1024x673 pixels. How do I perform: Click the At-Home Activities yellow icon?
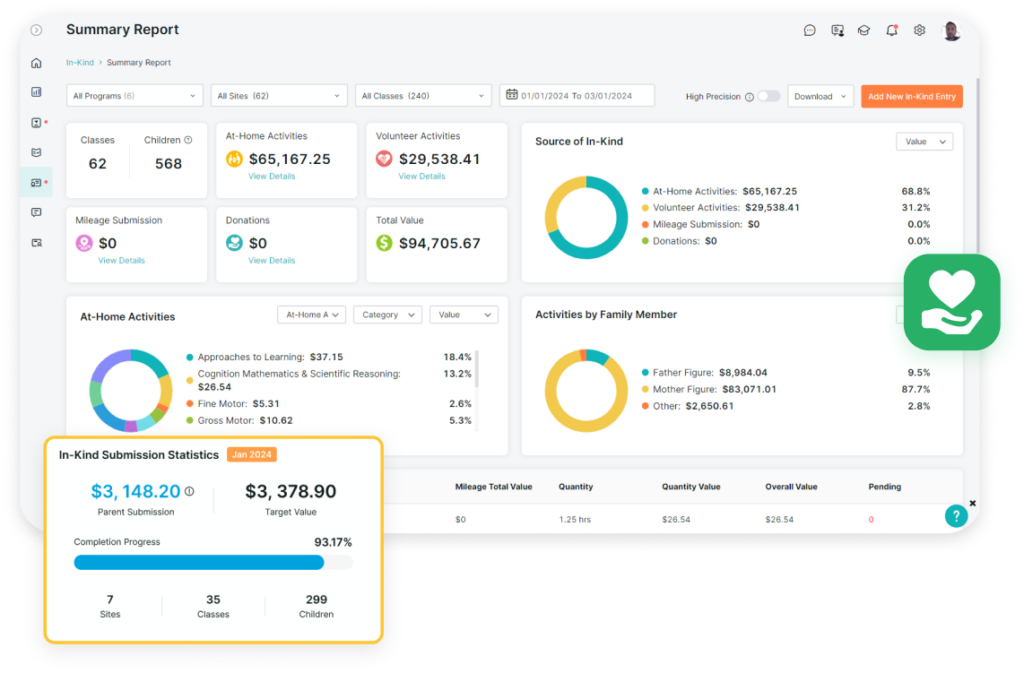pyautogui.click(x=234, y=159)
